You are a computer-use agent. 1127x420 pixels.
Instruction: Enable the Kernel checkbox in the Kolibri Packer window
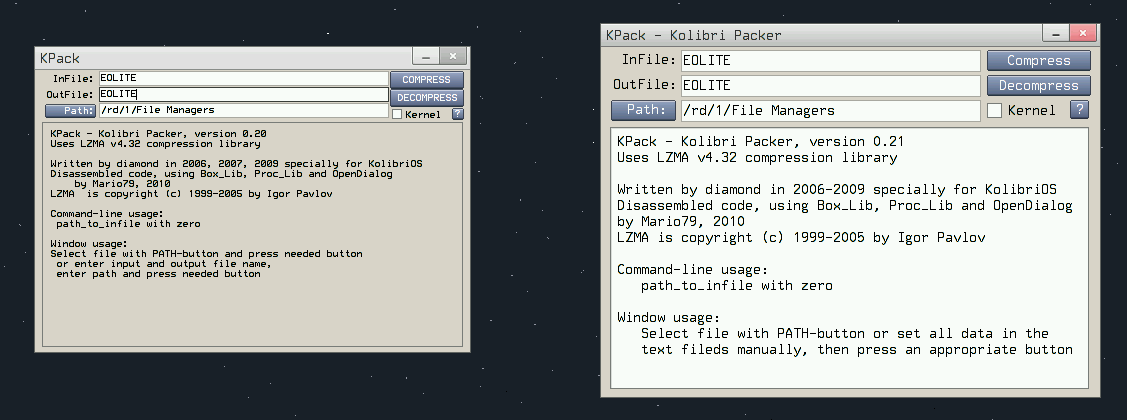[995, 111]
